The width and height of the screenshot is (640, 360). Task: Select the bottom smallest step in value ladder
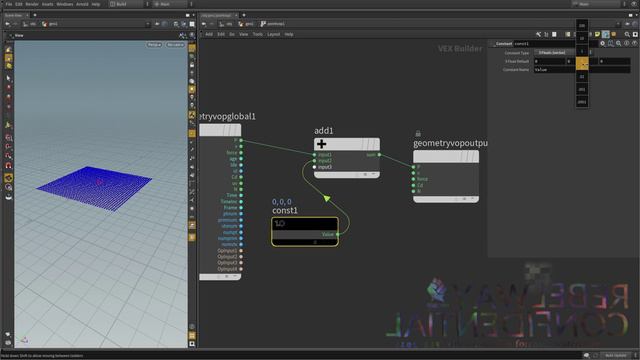(x=582, y=102)
